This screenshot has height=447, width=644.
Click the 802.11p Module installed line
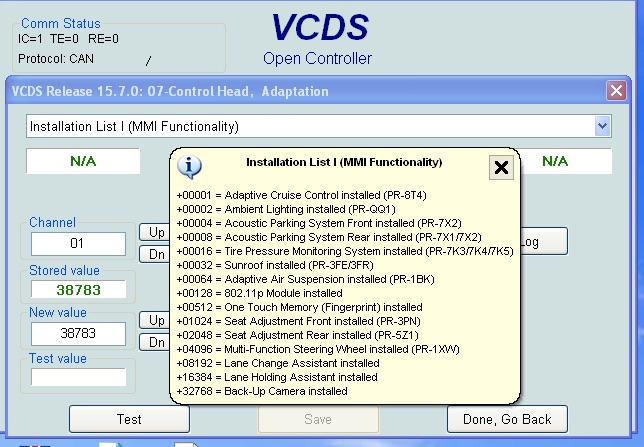[259, 293]
